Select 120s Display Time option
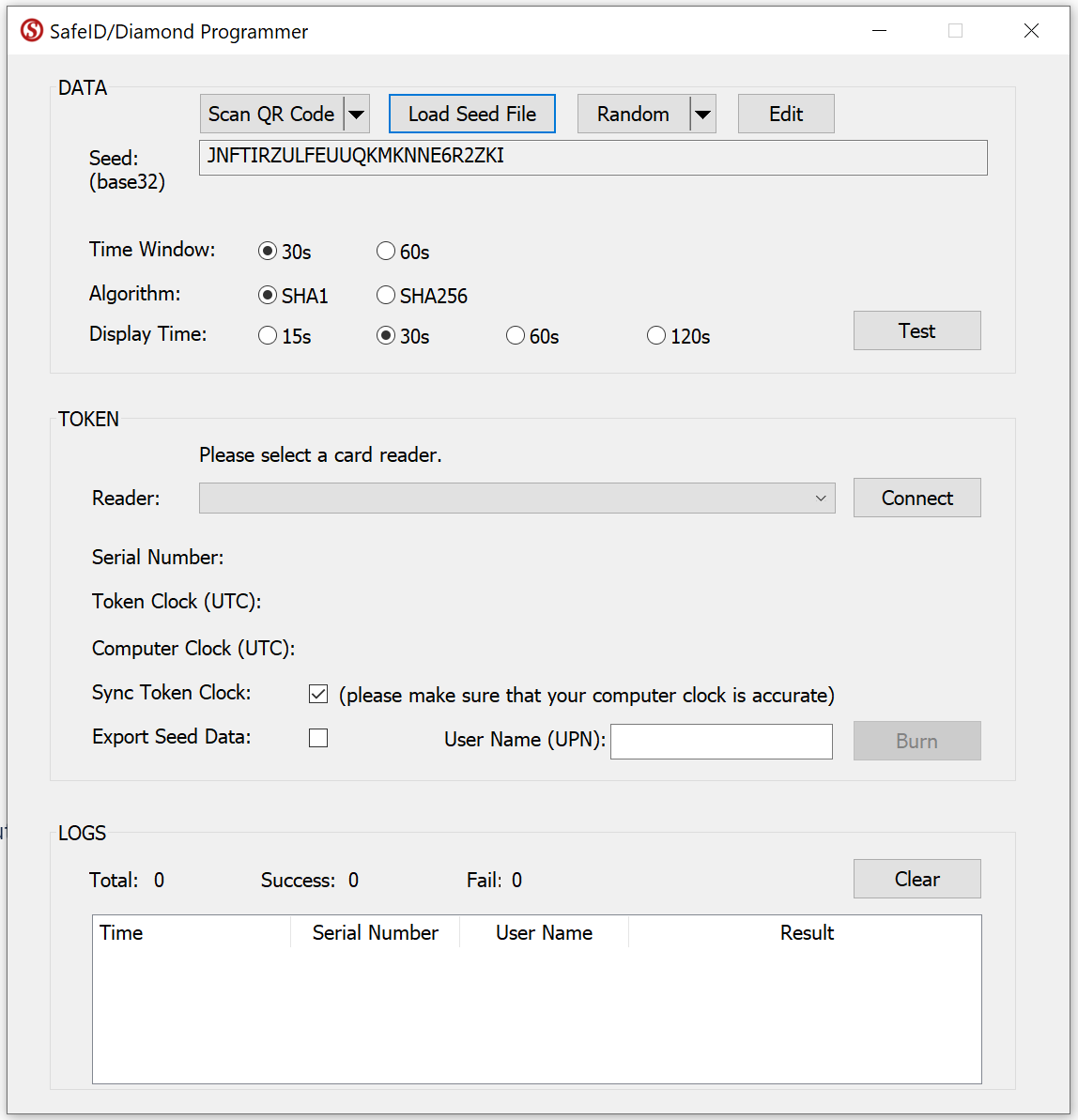Image resolution: width=1078 pixels, height=1120 pixels. tap(656, 336)
